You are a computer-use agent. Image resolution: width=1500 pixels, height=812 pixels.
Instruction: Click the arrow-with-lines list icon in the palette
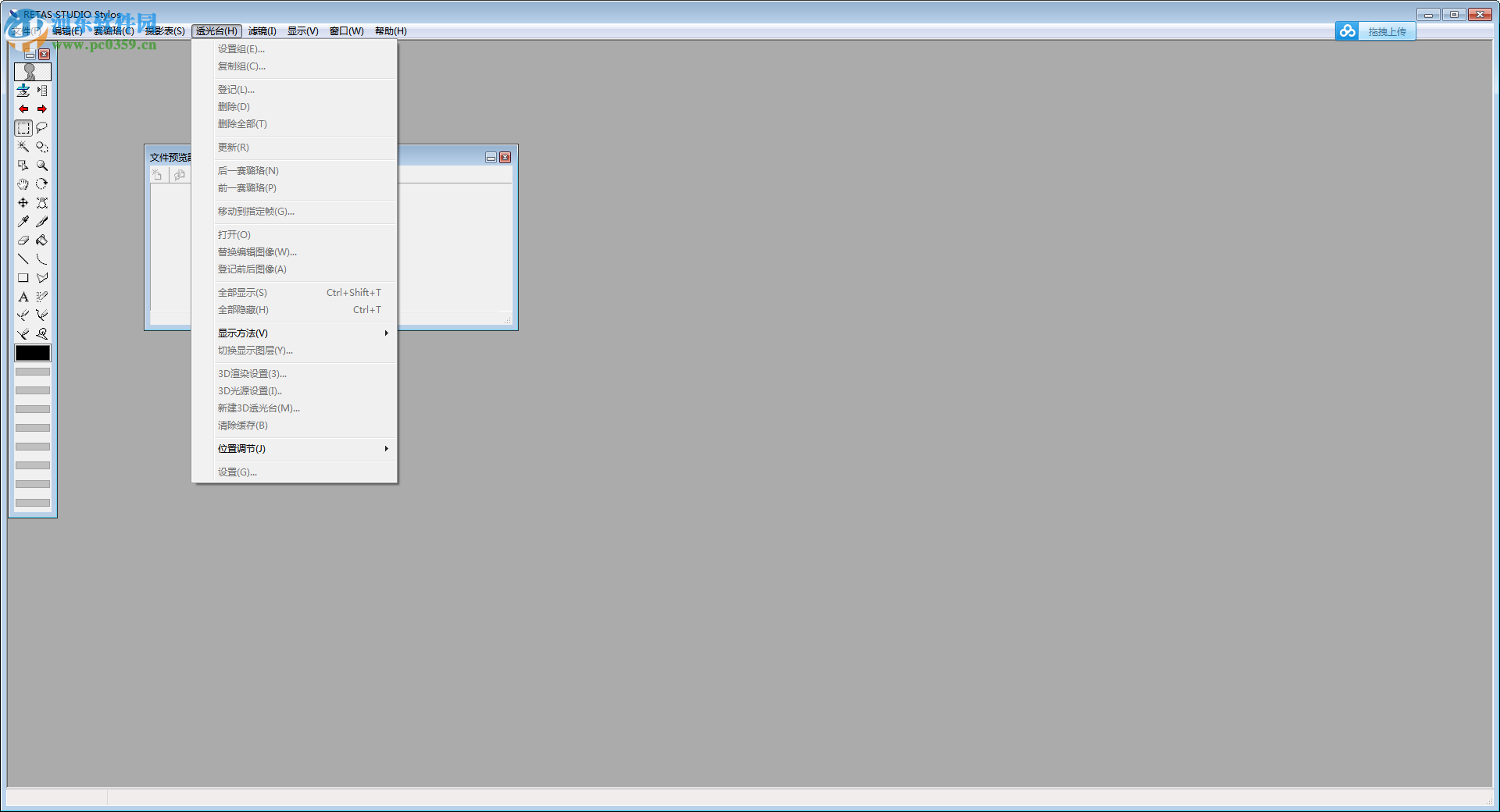coord(42,91)
